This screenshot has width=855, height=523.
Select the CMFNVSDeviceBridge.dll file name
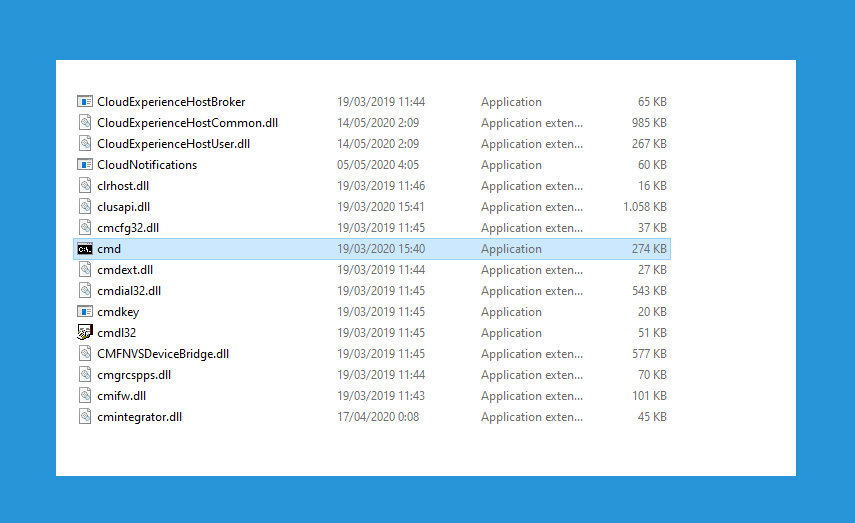pyautogui.click(x=163, y=354)
